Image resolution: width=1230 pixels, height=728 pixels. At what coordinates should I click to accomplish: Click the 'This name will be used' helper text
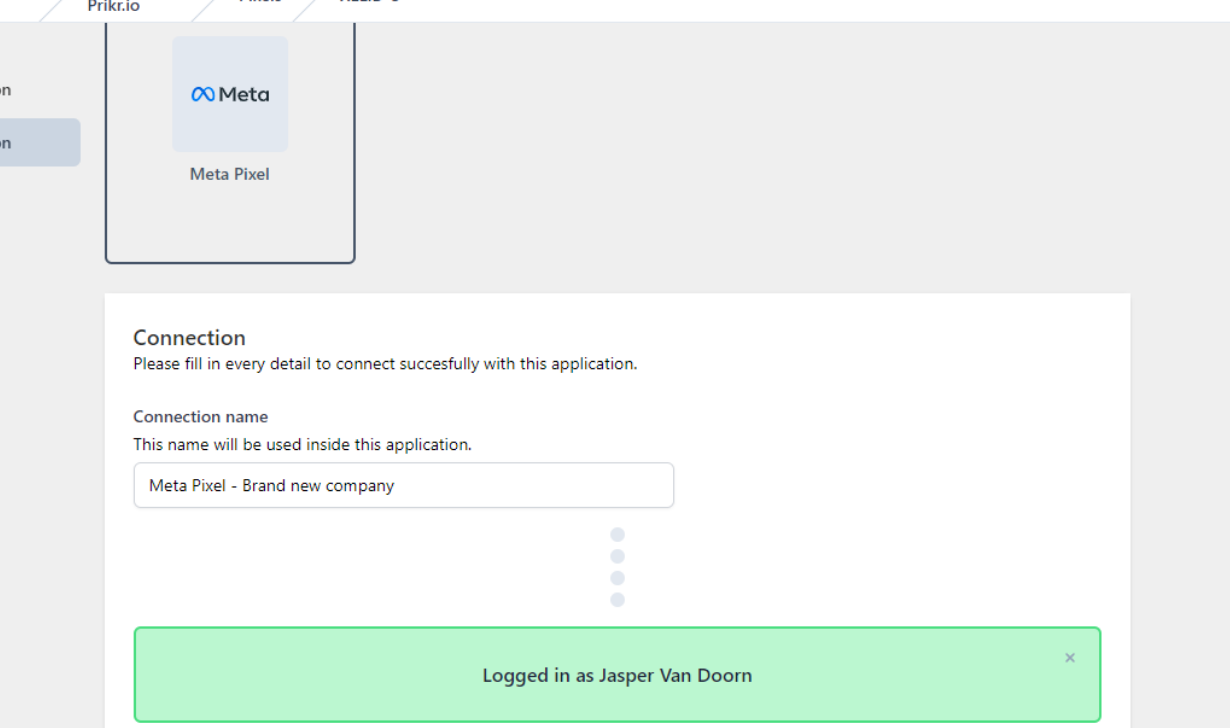pyautogui.click(x=302, y=444)
